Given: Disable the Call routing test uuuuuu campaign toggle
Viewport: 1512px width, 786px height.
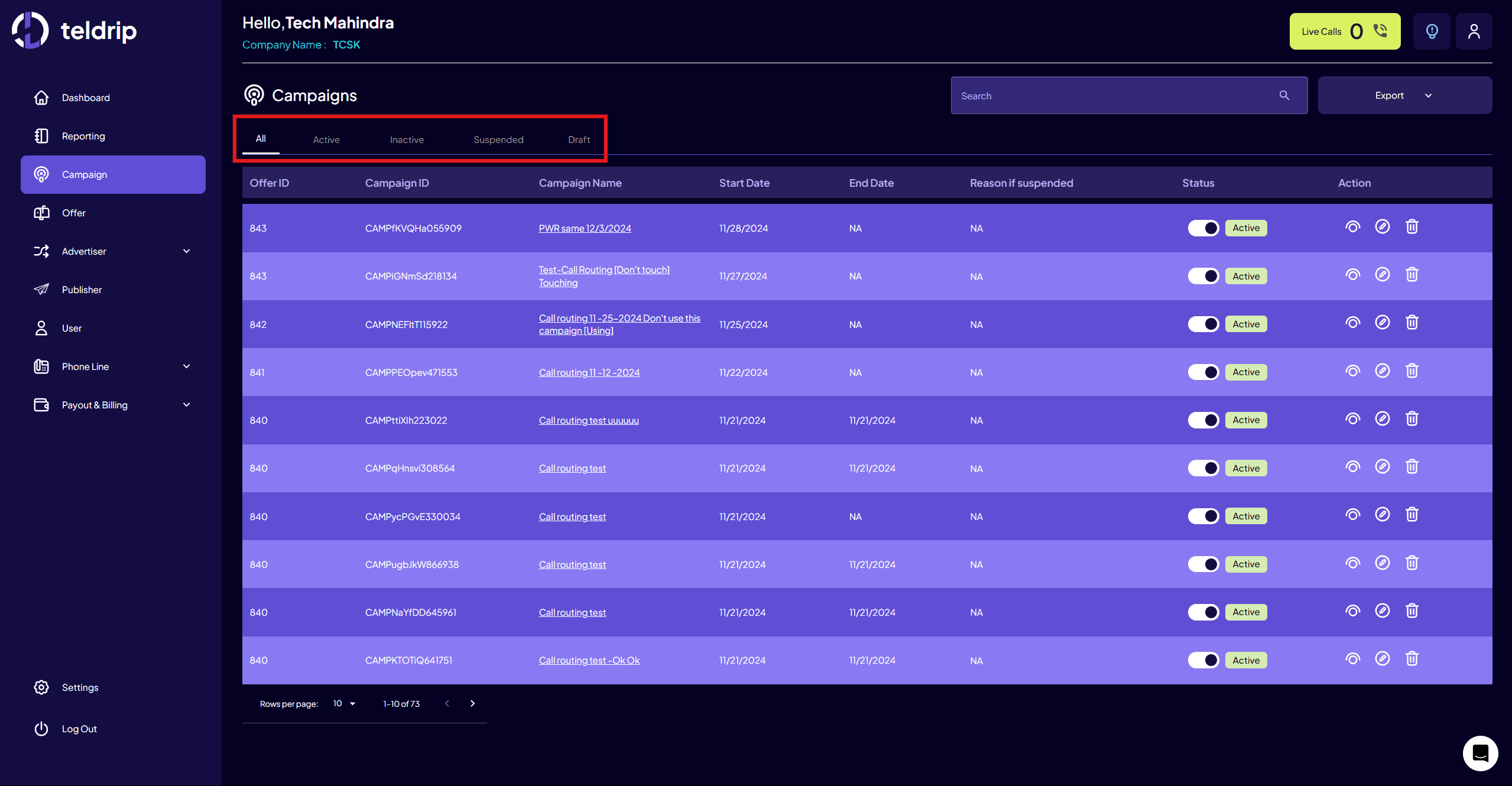Looking at the screenshot, I should click(1203, 420).
